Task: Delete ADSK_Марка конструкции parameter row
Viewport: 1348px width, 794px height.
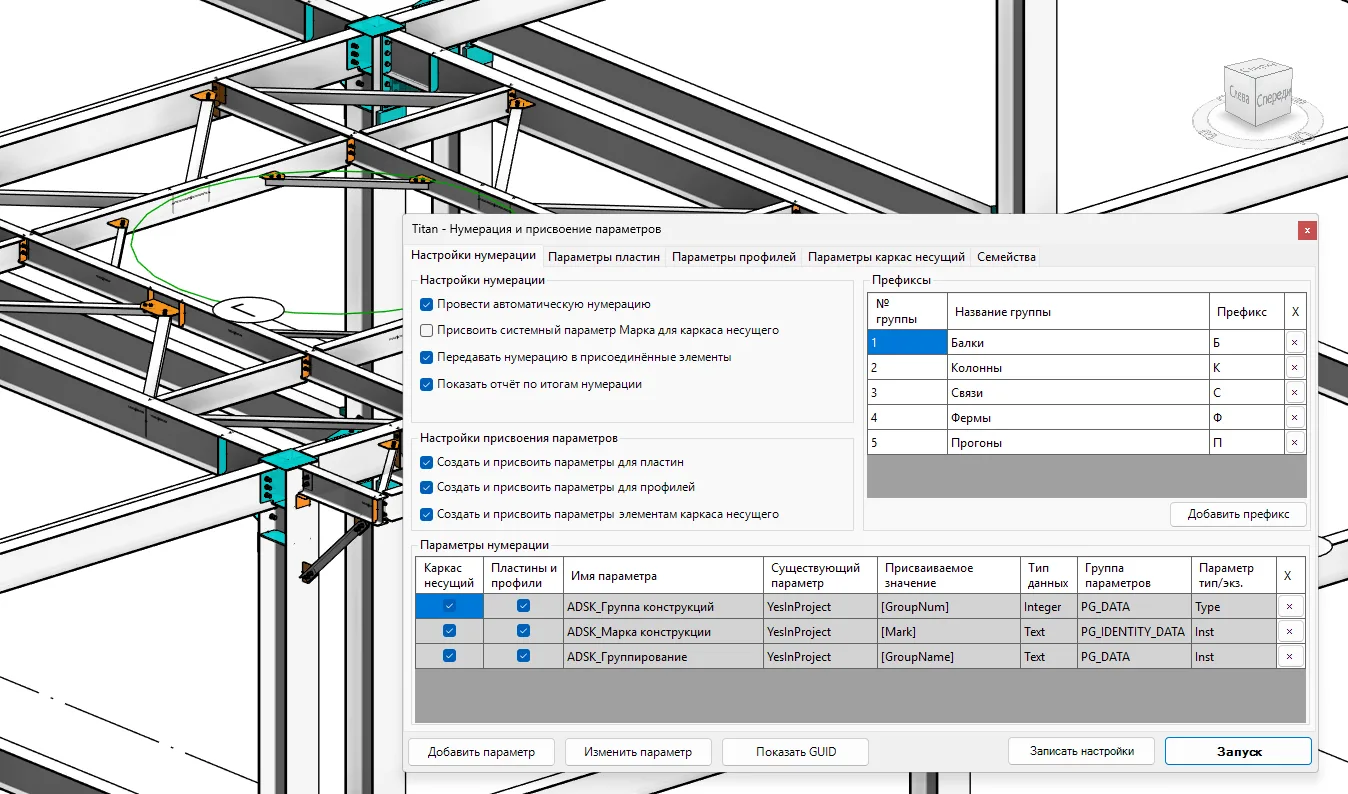Action: click(x=1289, y=632)
